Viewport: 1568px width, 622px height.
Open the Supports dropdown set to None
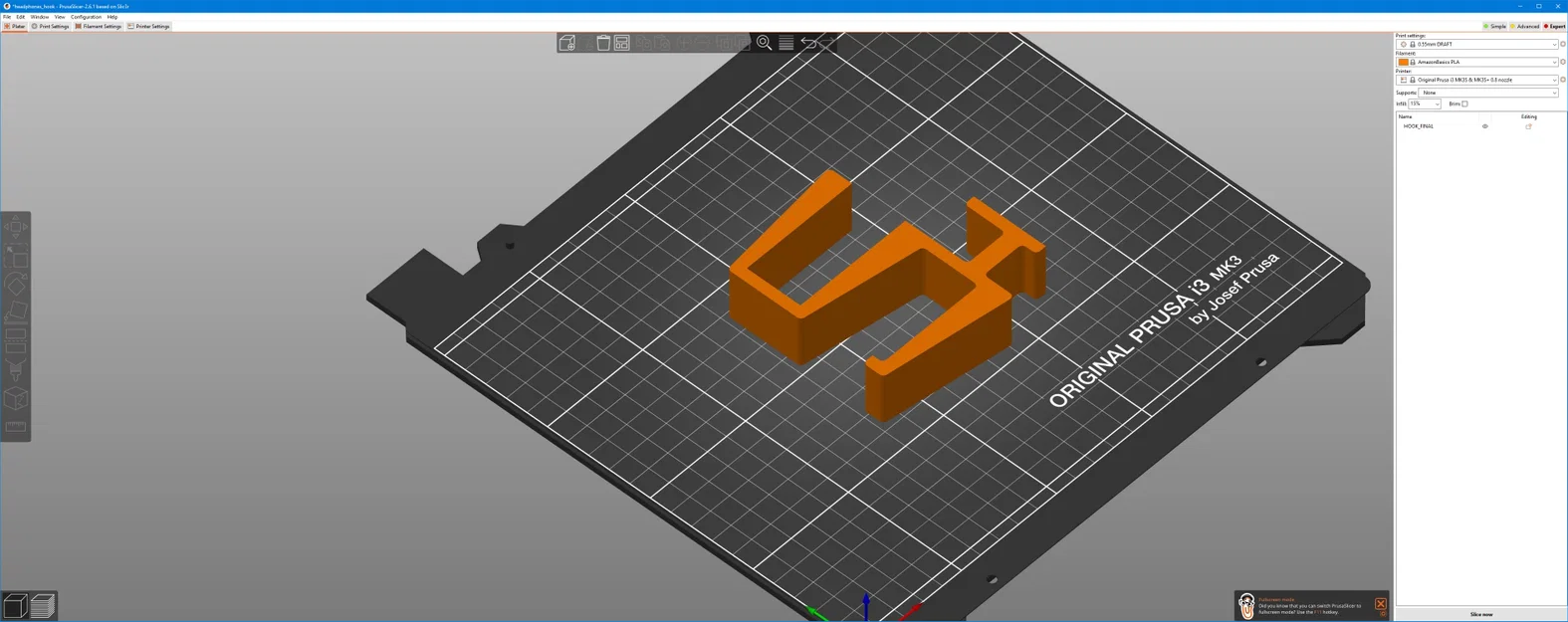coord(1488,93)
